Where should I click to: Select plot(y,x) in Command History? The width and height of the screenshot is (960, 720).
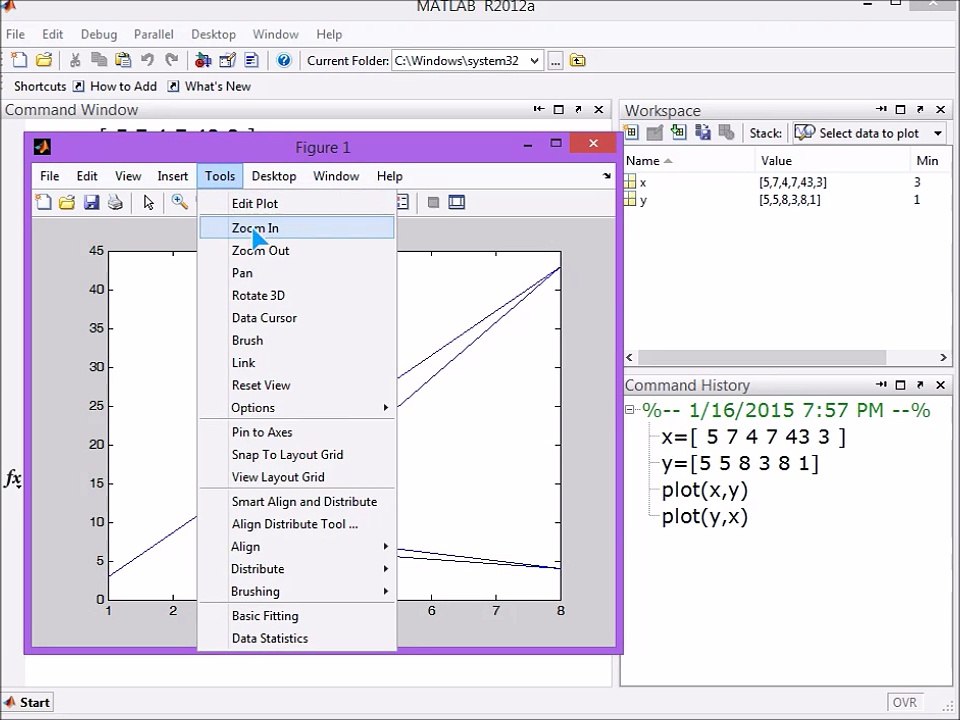[x=705, y=517]
